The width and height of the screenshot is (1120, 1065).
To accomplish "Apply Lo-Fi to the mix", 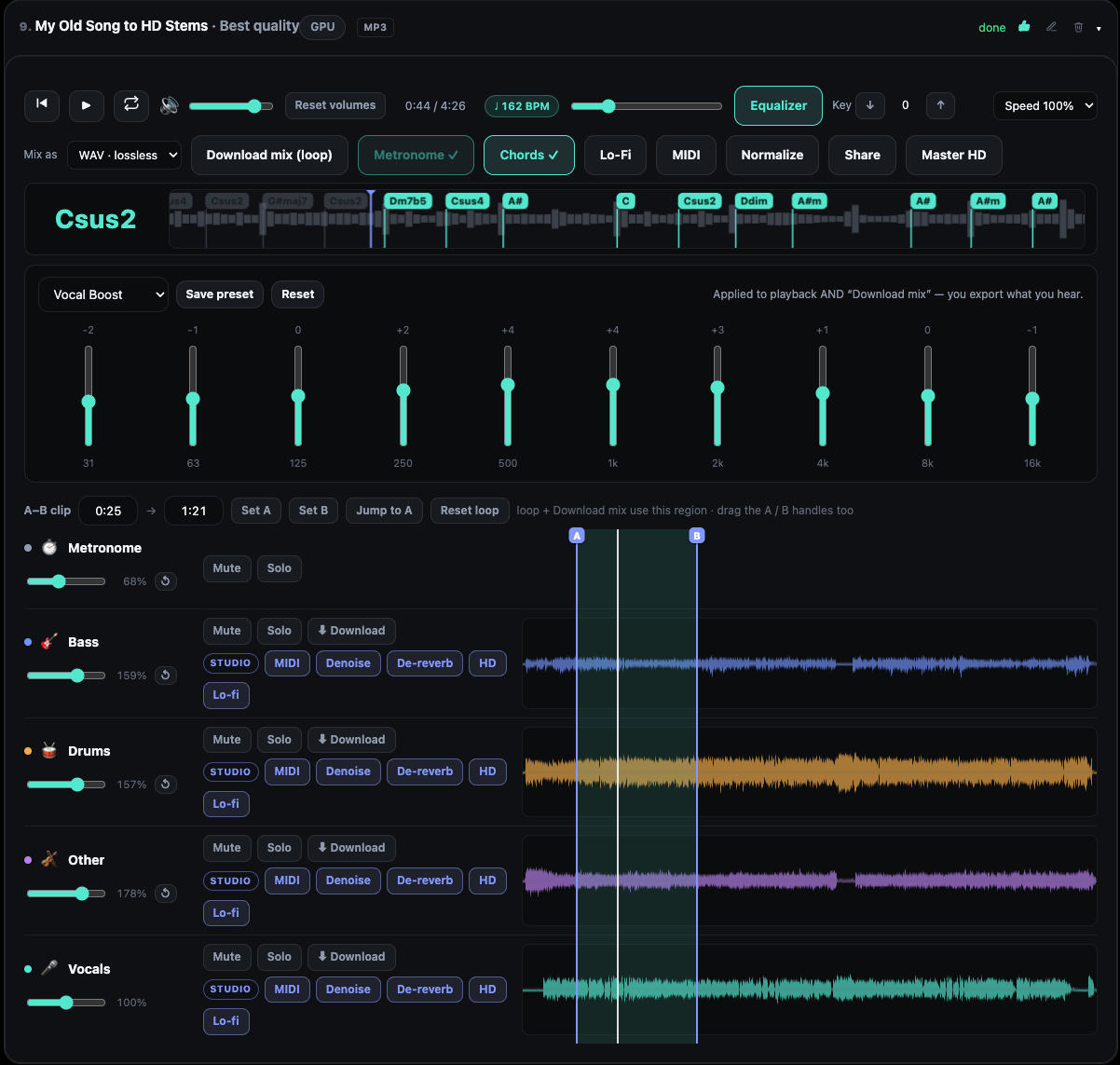I will coord(616,156).
